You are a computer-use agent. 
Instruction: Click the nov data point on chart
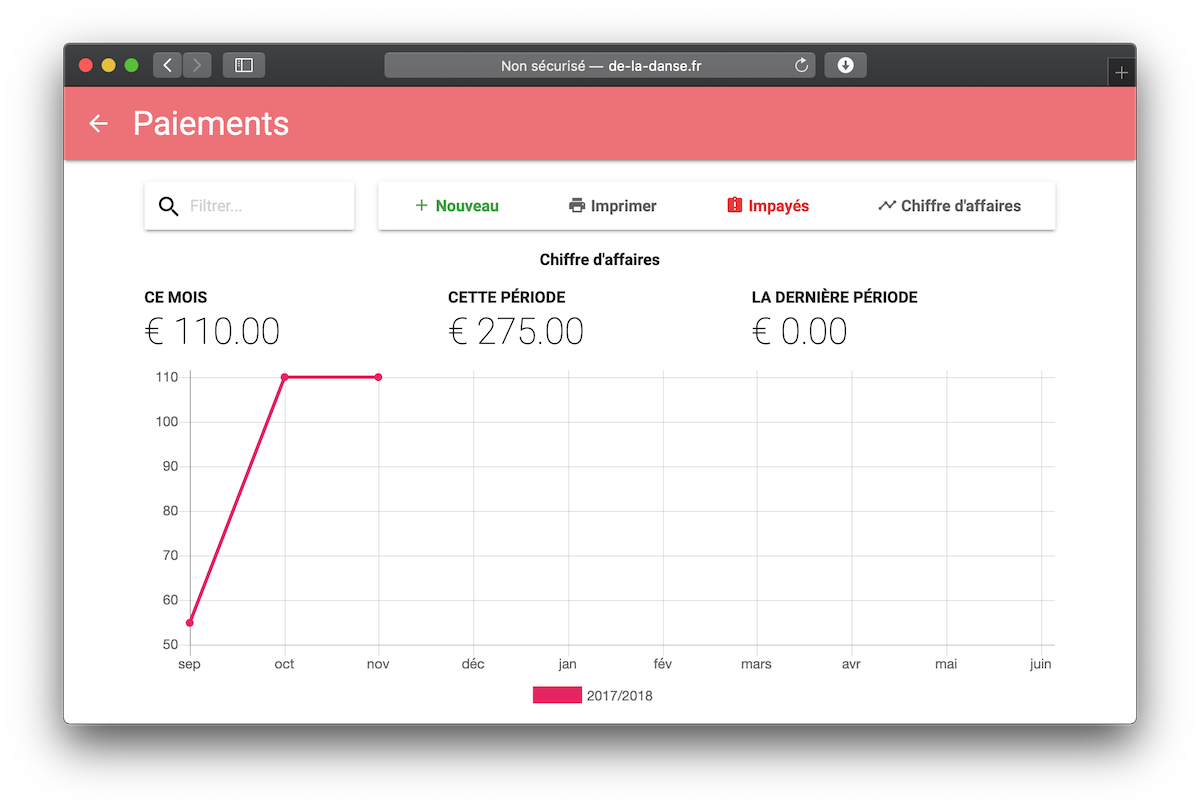click(x=379, y=377)
